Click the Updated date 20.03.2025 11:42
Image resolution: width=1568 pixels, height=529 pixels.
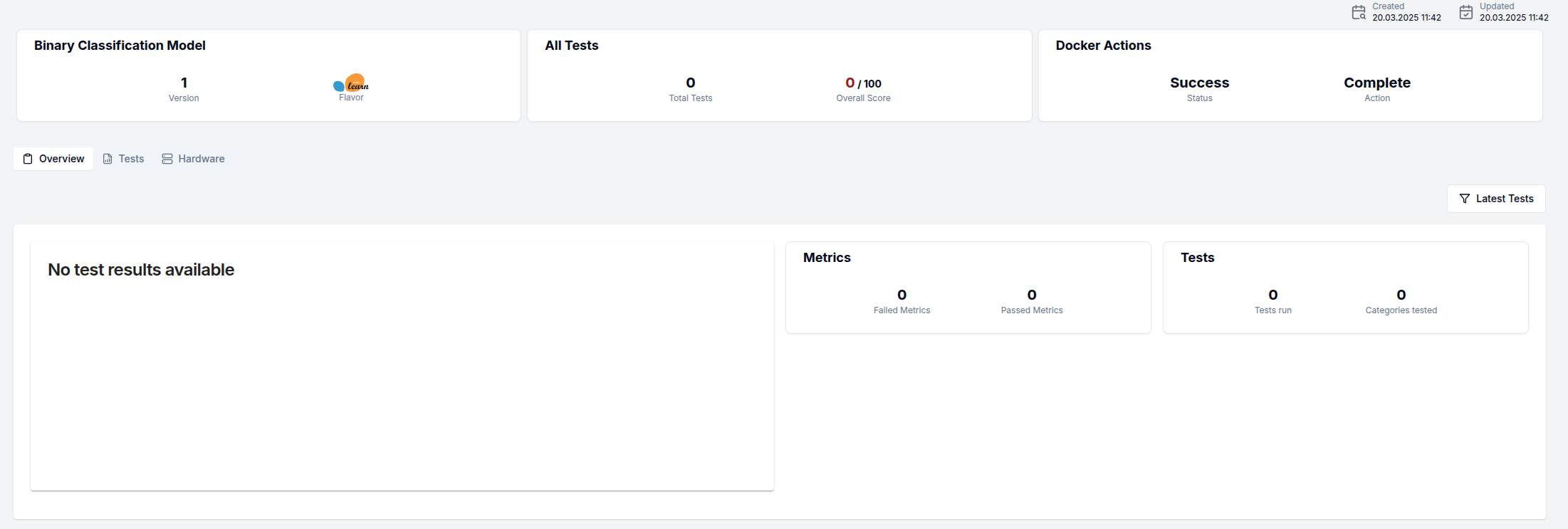[x=1514, y=18]
